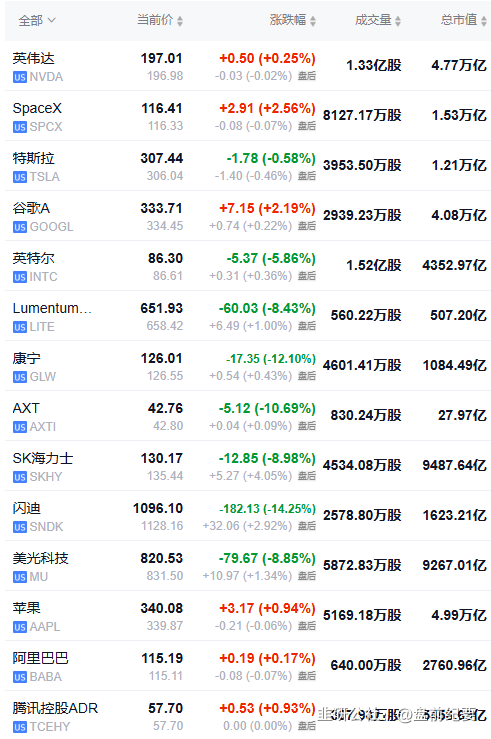The image size is (491, 739).
Task: Open the SpaceX SPCX stock
Action: (248, 116)
